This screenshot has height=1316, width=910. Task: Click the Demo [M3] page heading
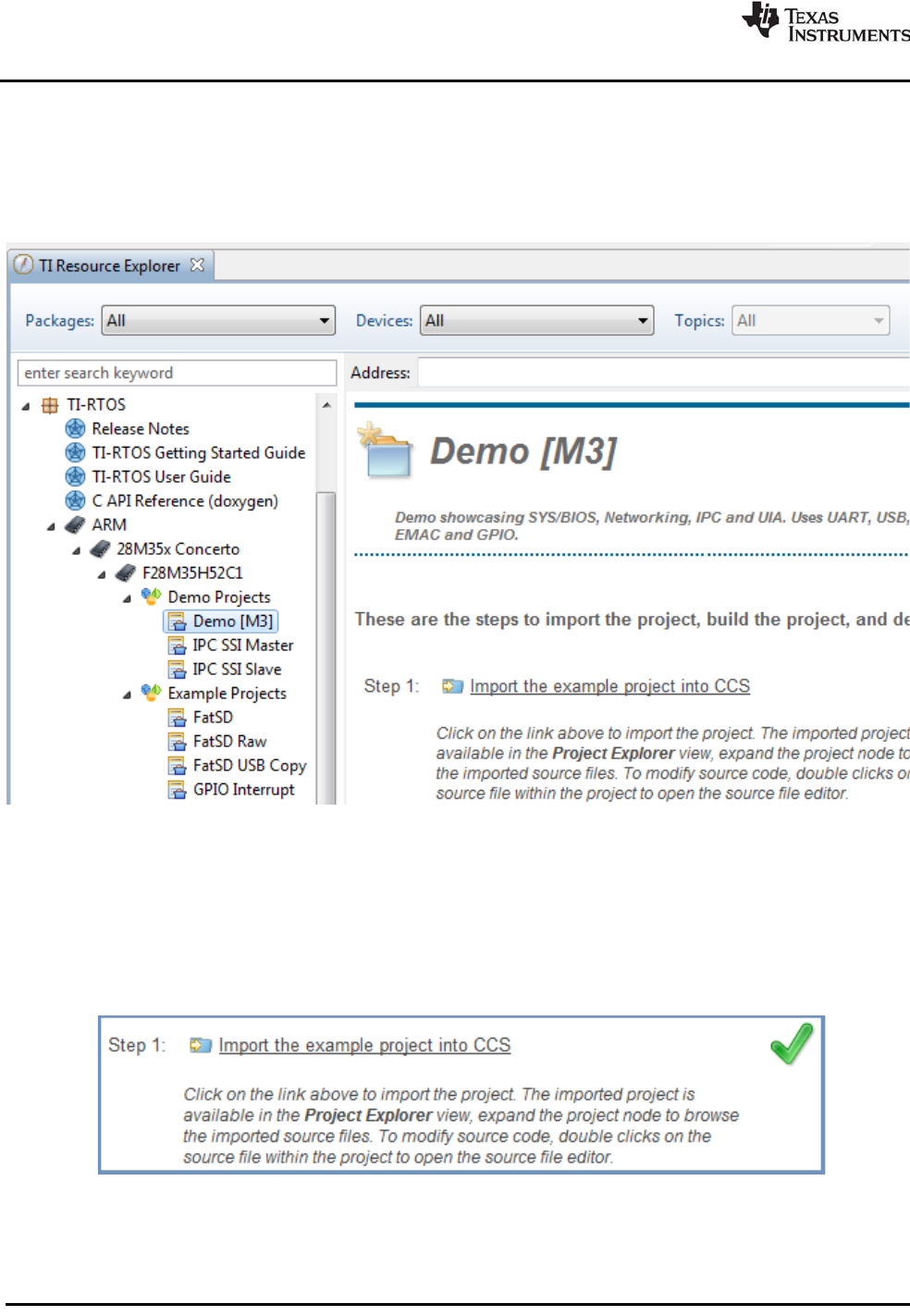click(x=523, y=451)
